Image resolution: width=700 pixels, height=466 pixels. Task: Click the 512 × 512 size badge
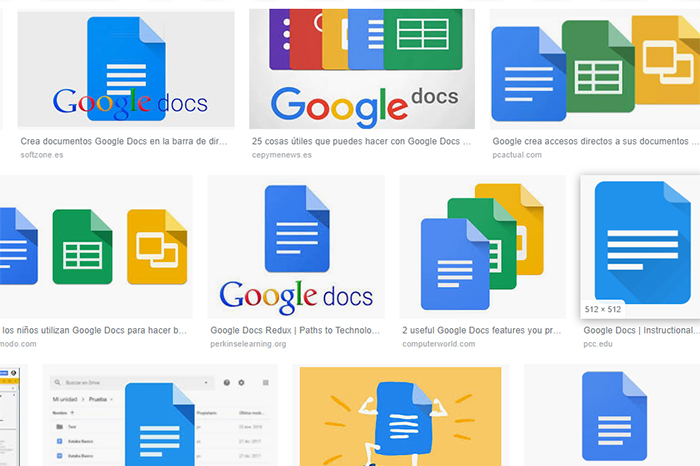point(602,310)
